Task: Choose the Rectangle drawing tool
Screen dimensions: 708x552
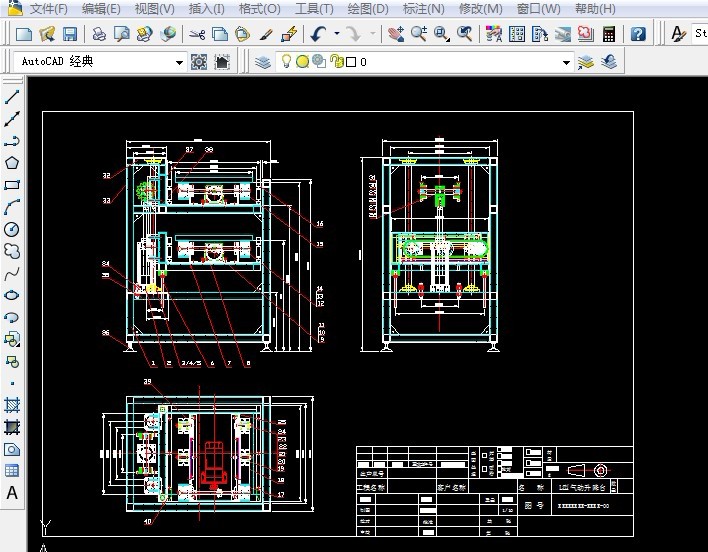Action: pyautogui.click(x=12, y=185)
